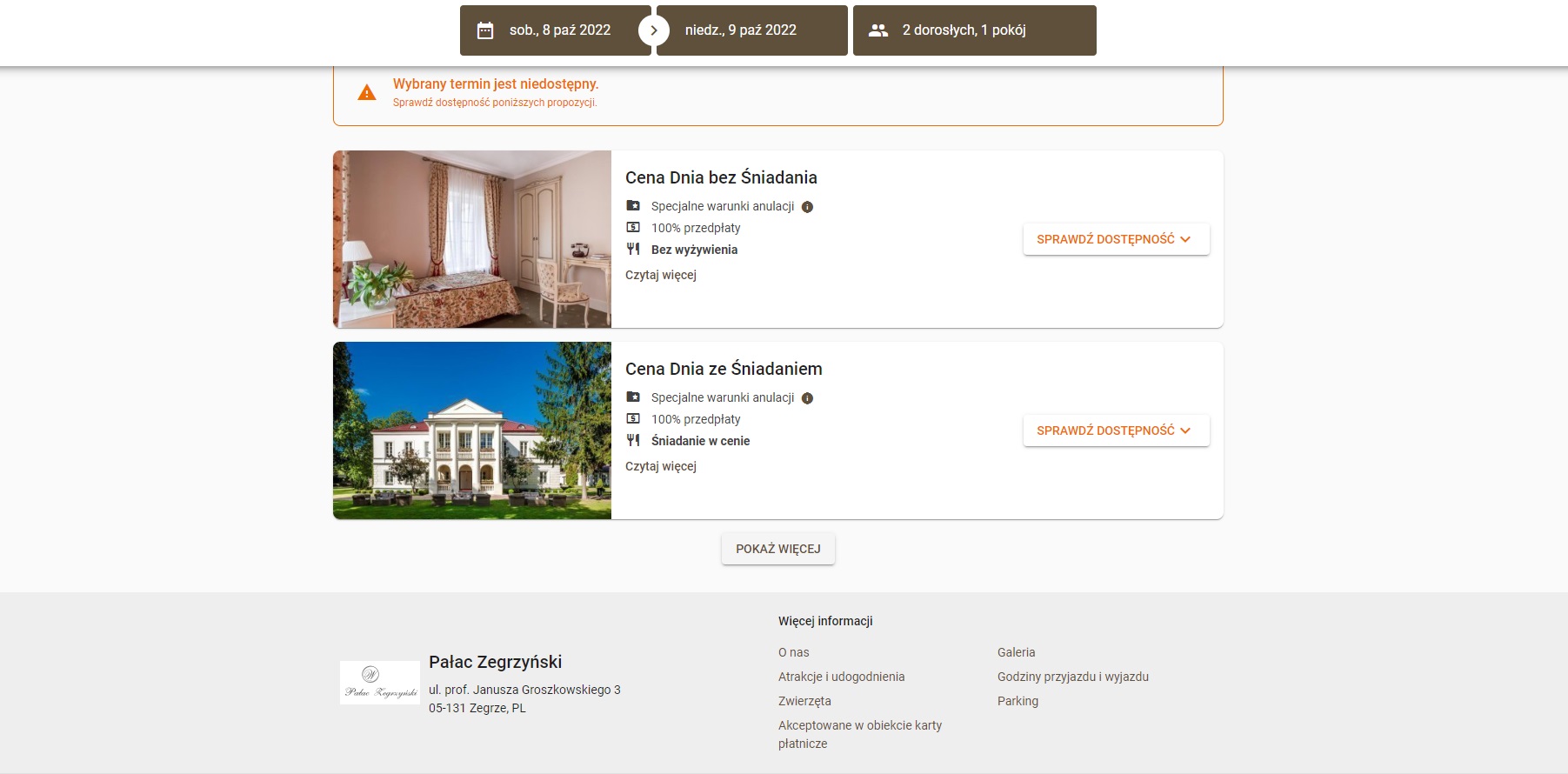Click the guests icon in occupancy selector
Screen dimensions: 1568x774
pyautogui.click(x=878, y=30)
